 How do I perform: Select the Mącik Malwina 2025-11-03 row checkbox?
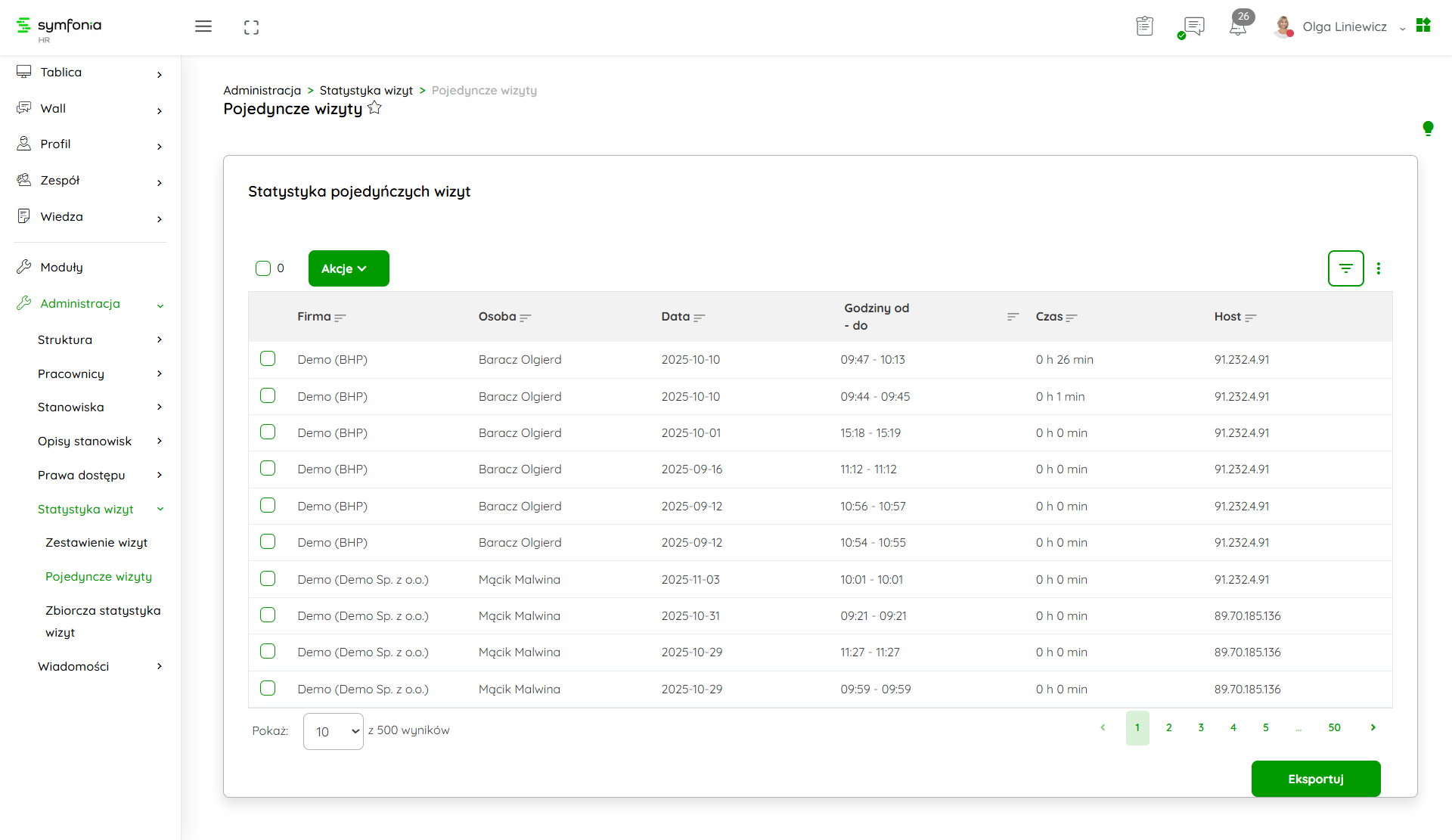[268, 578]
